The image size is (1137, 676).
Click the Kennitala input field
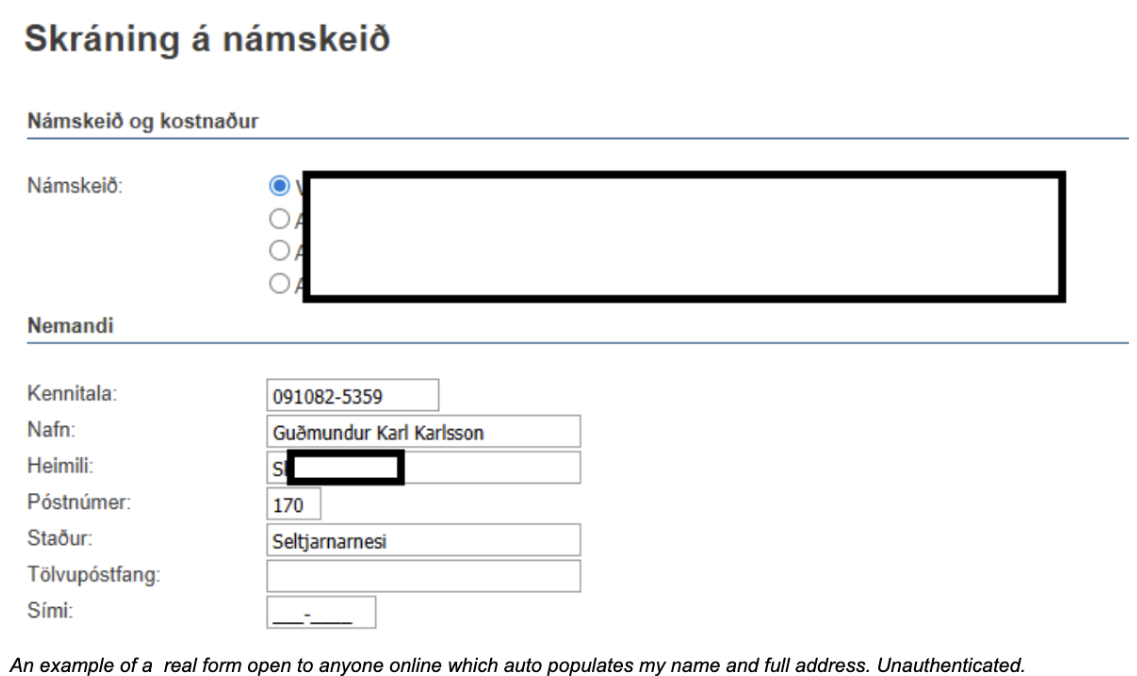[353, 395]
